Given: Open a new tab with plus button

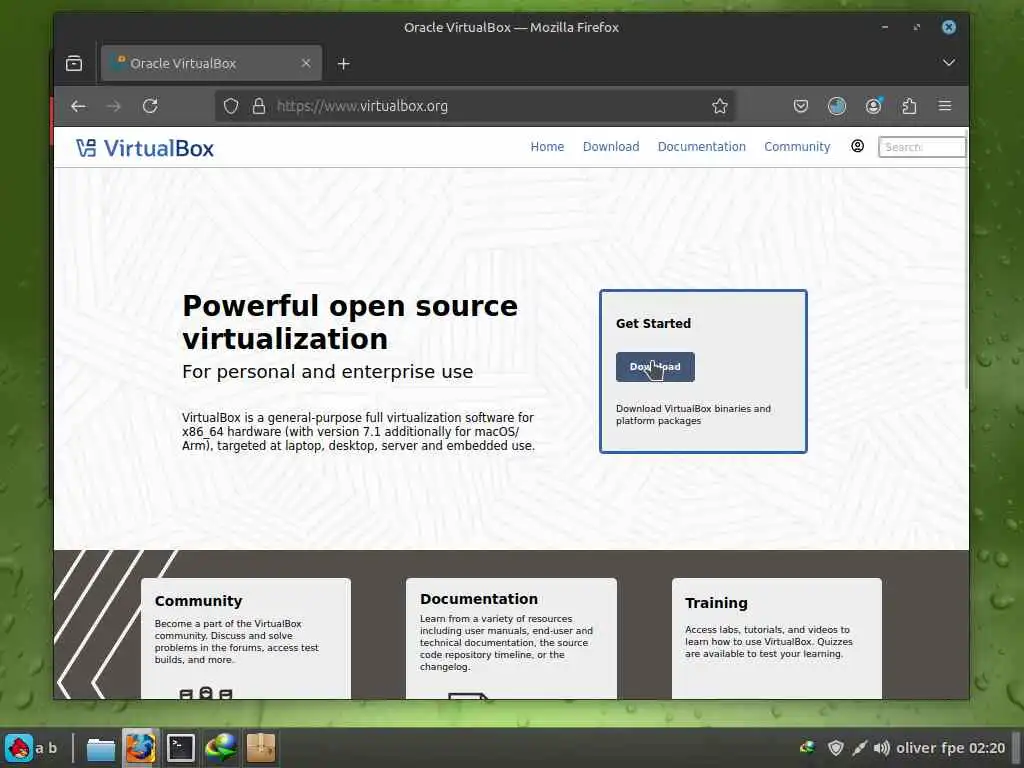Looking at the screenshot, I should (x=344, y=63).
